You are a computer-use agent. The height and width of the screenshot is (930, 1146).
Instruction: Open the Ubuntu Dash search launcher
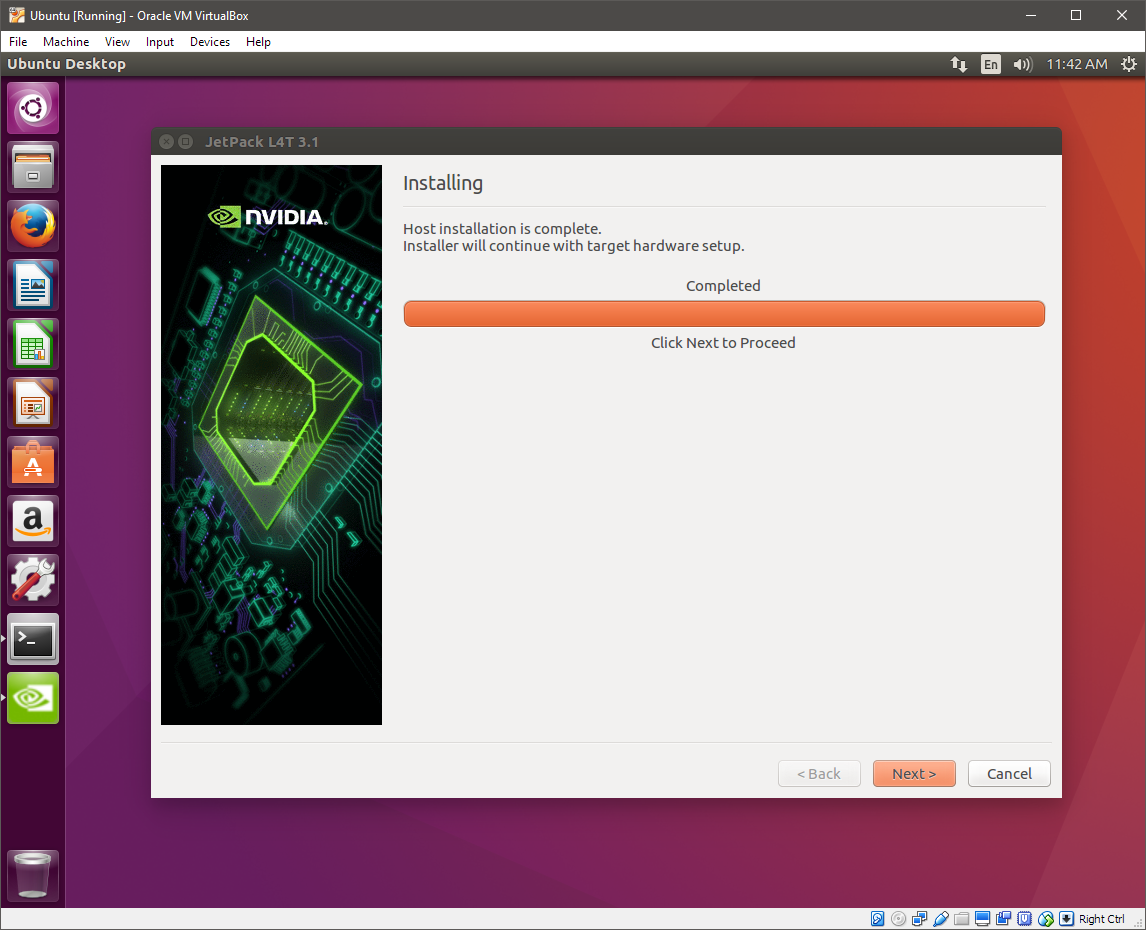33,108
